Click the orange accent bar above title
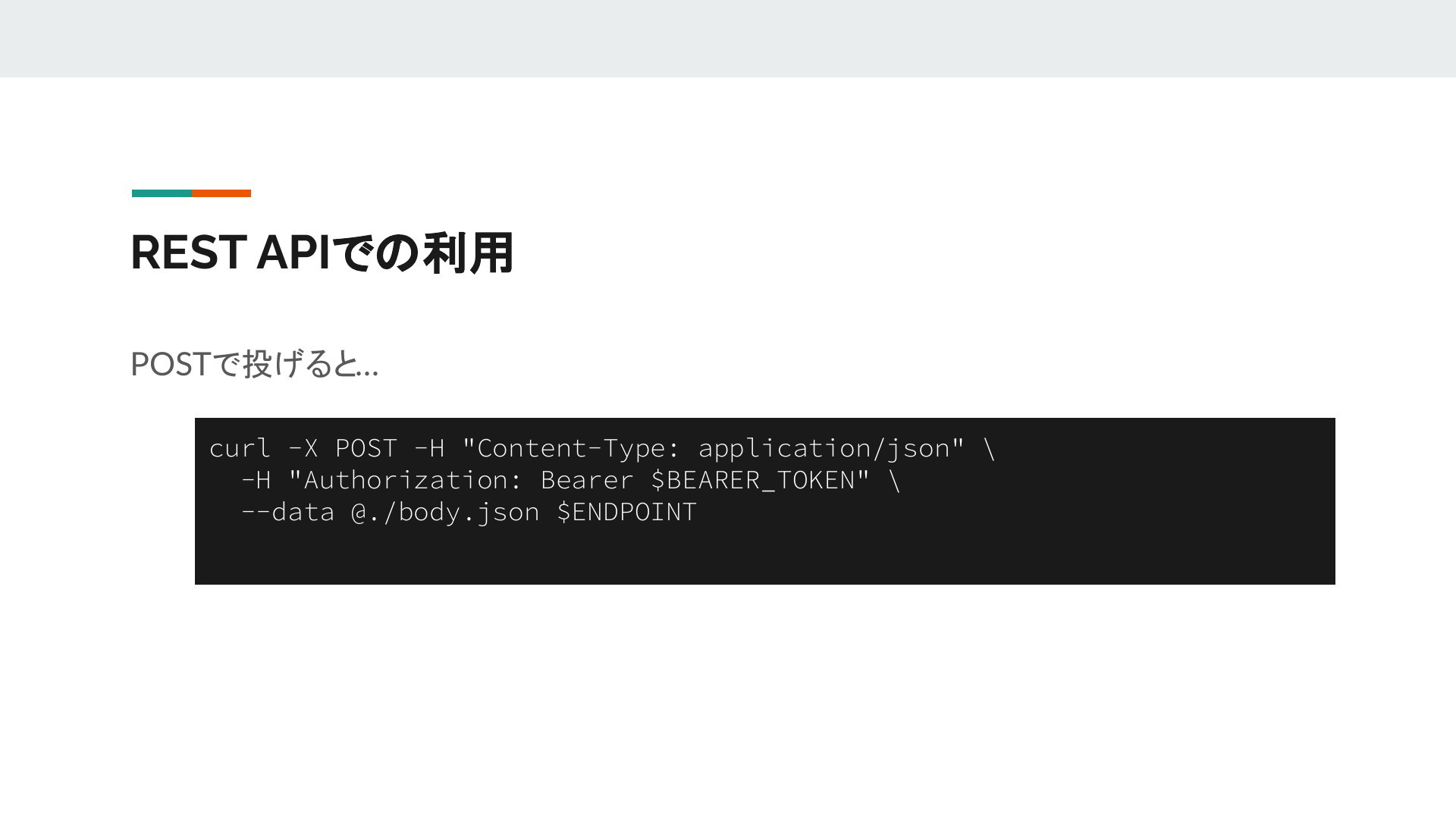 pyautogui.click(x=221, y=193)
